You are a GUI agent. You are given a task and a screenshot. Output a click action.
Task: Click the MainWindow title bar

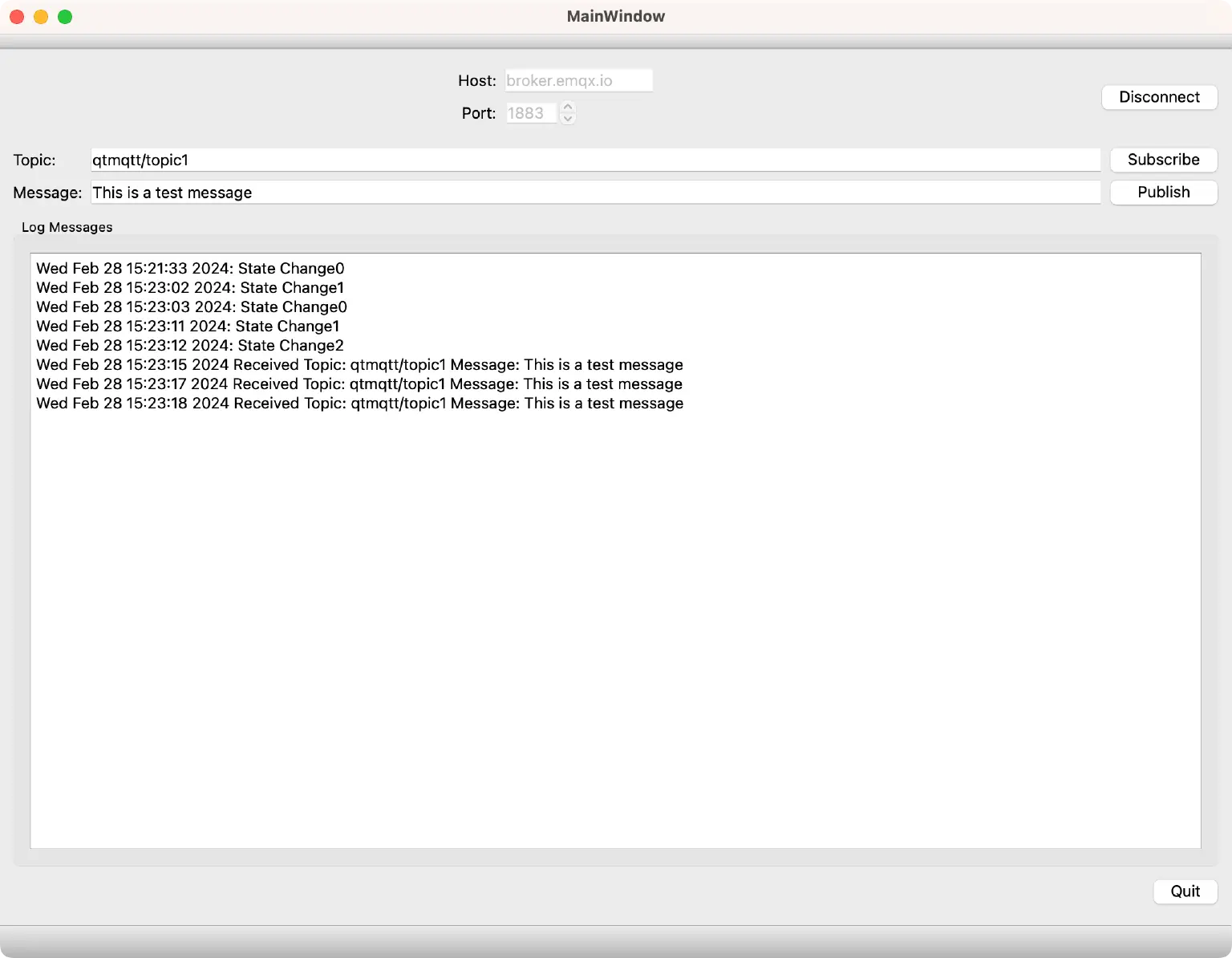click(615, 16)
